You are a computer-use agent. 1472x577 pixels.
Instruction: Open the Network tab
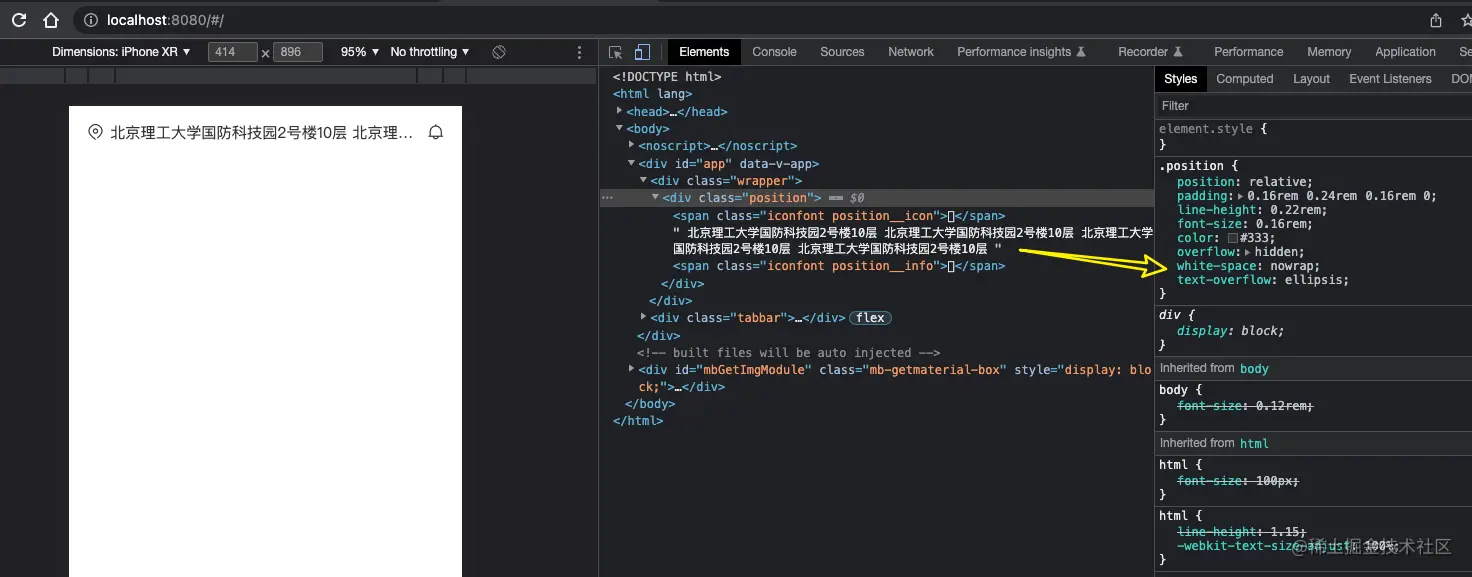click(911, 52)
